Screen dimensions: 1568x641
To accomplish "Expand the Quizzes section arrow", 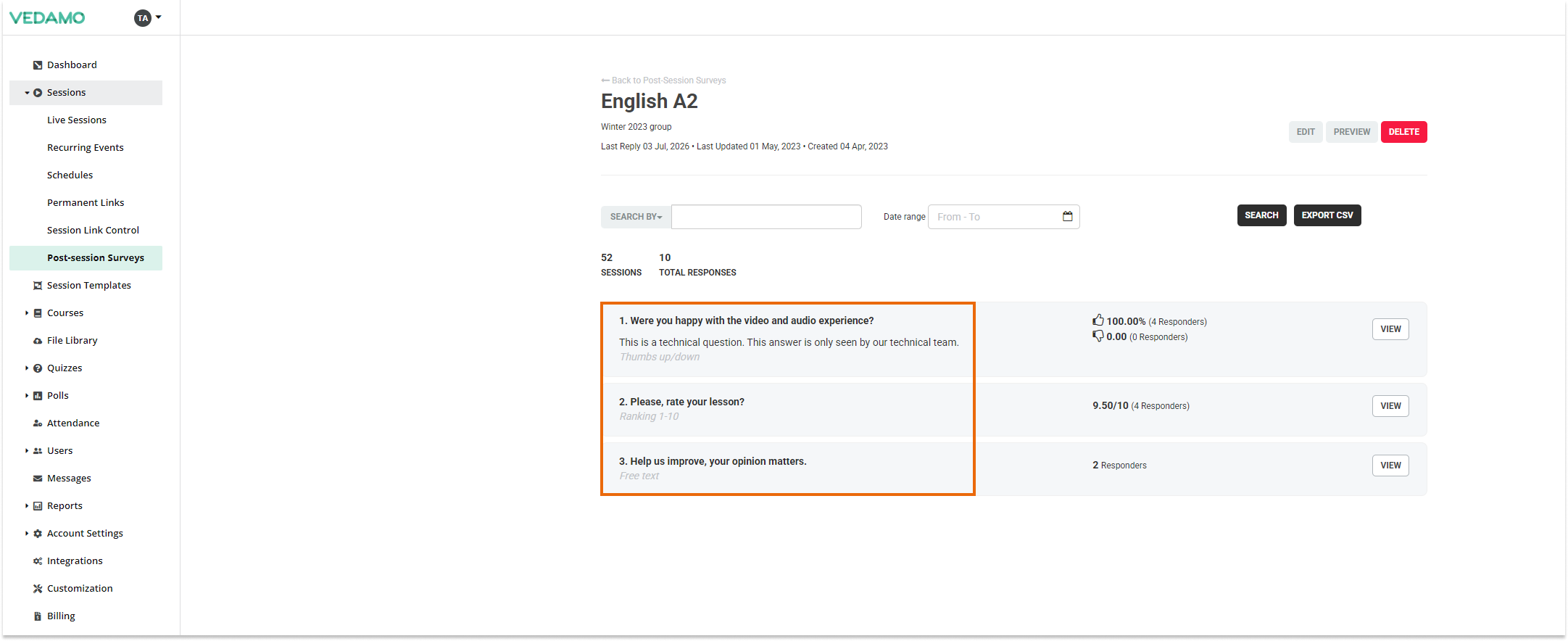I will 27,368.
